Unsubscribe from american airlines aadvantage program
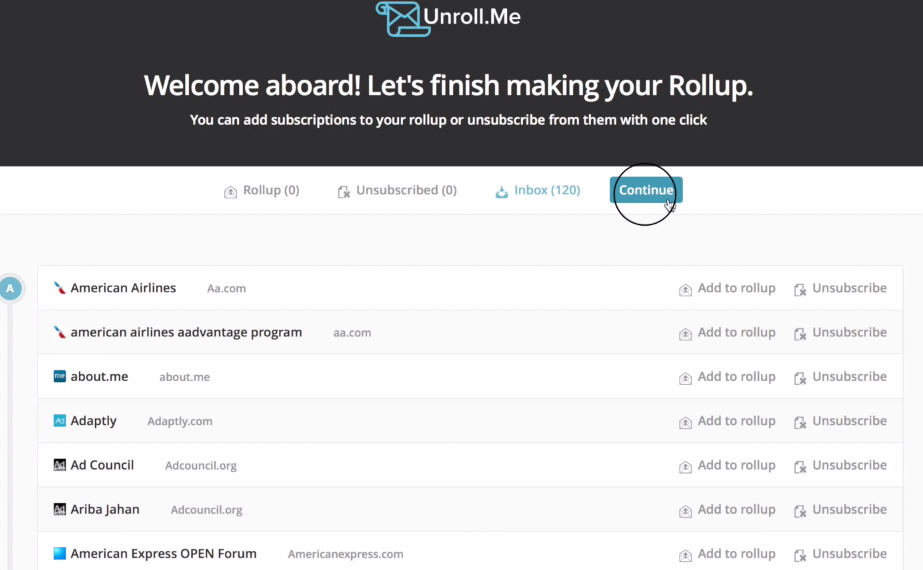Image resolution: width=923 pixels, height=570 pixels. [x=840, y=332]
